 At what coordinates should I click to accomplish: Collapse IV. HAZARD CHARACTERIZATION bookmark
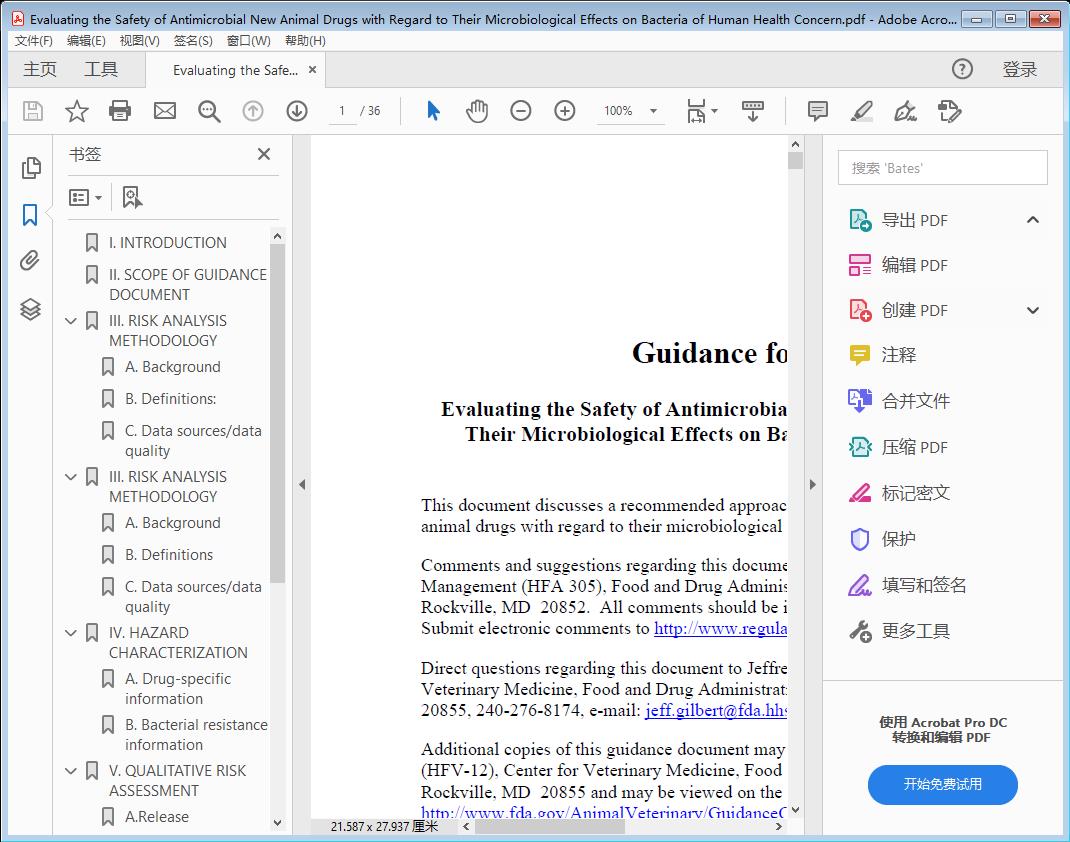(x=71, y=633)
